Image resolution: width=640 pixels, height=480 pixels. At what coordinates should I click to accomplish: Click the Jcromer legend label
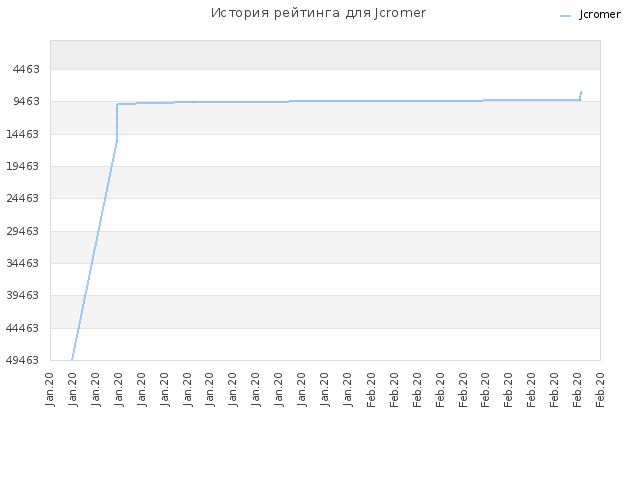pos(600,15)
